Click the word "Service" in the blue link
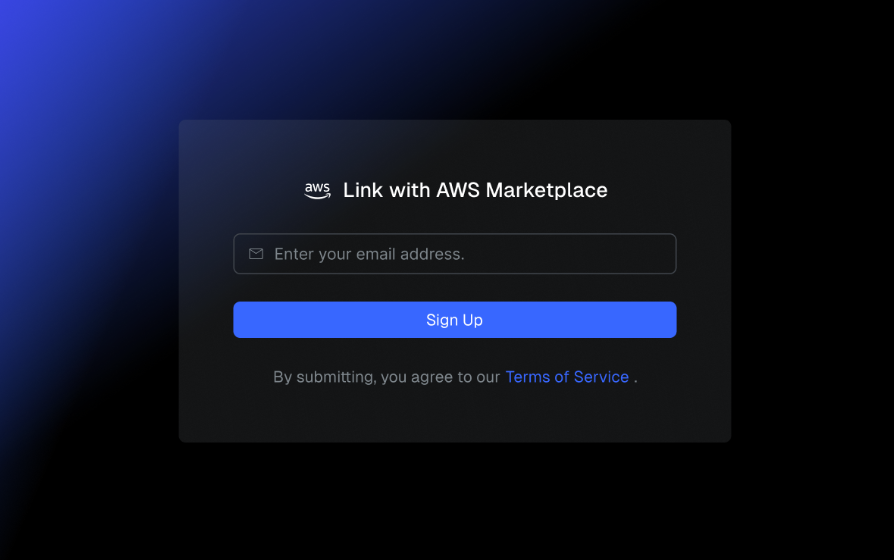The image size is (894, 560). pos(601,377)
